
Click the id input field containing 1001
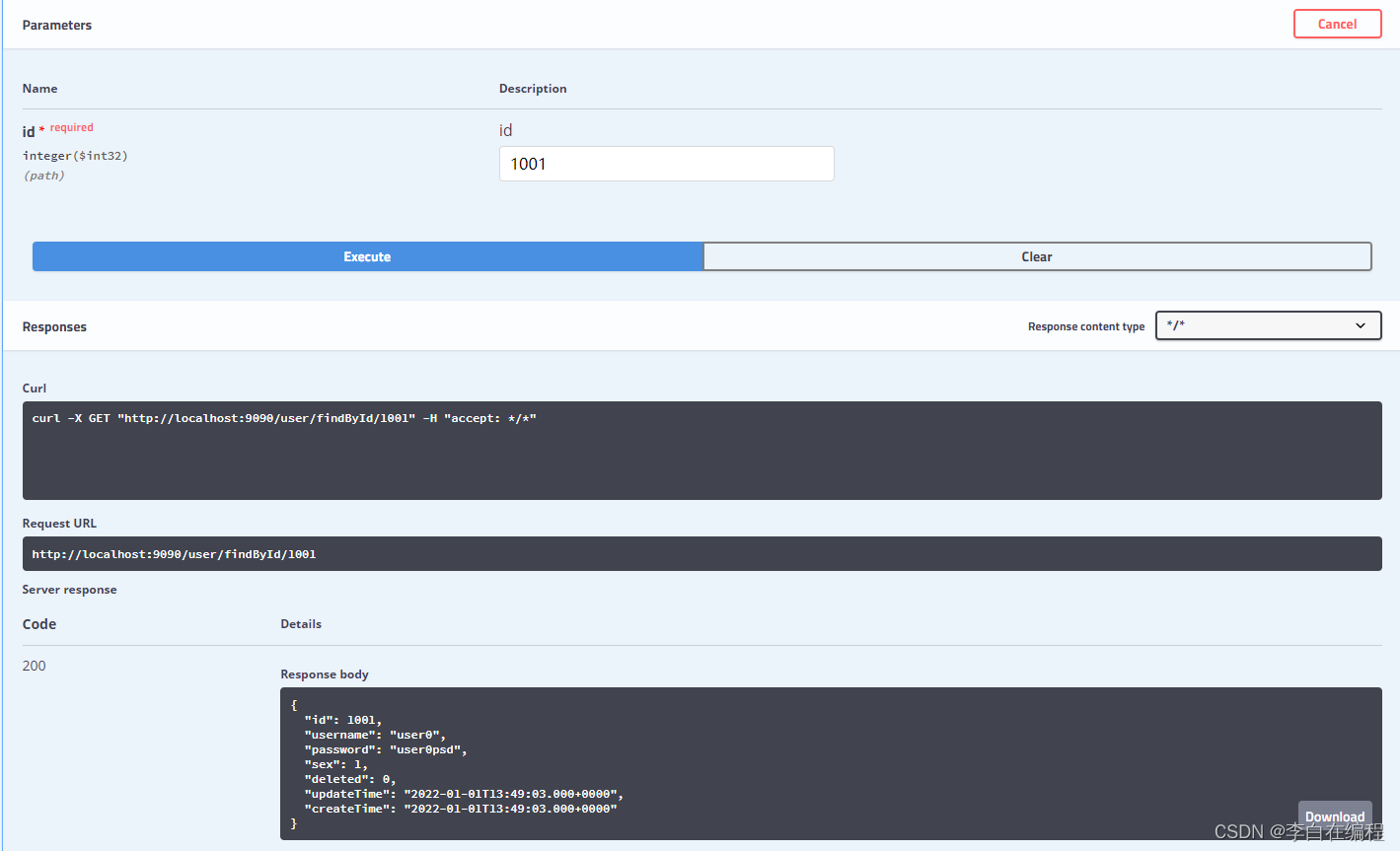(667, 164)
